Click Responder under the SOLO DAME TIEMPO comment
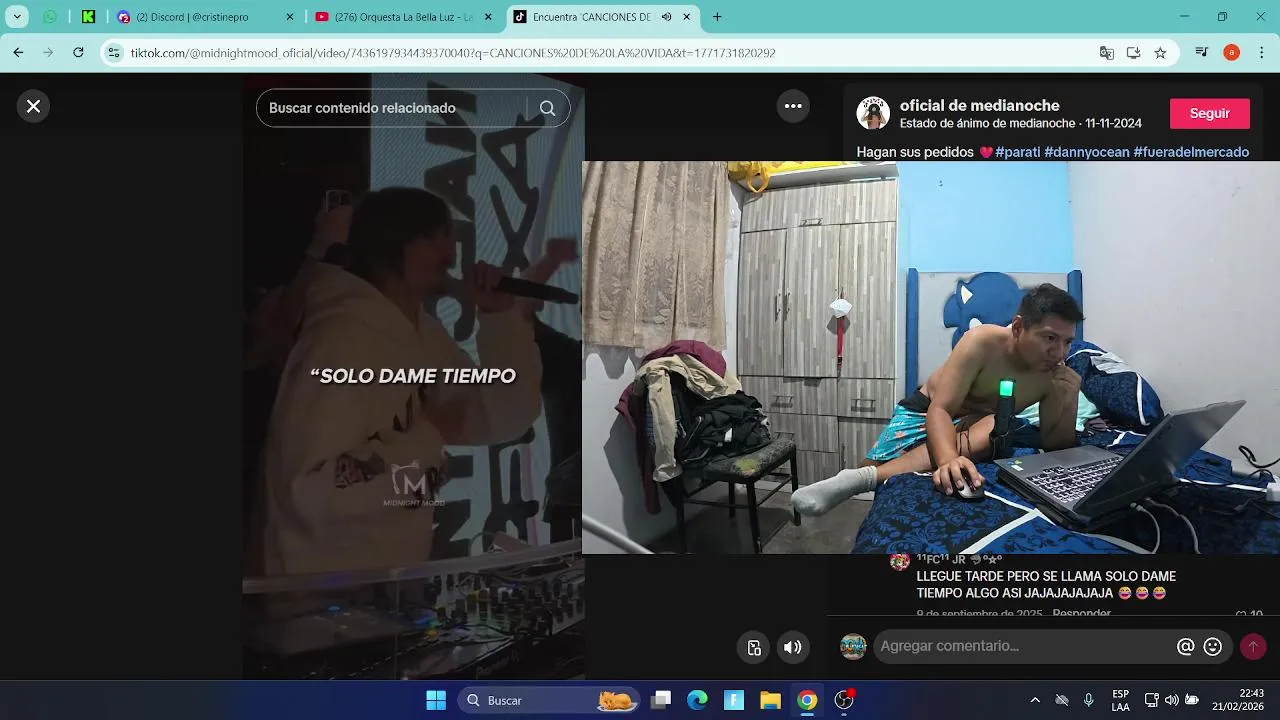1280x720 pixels. pyautogui.click(x=1081, y=612)
